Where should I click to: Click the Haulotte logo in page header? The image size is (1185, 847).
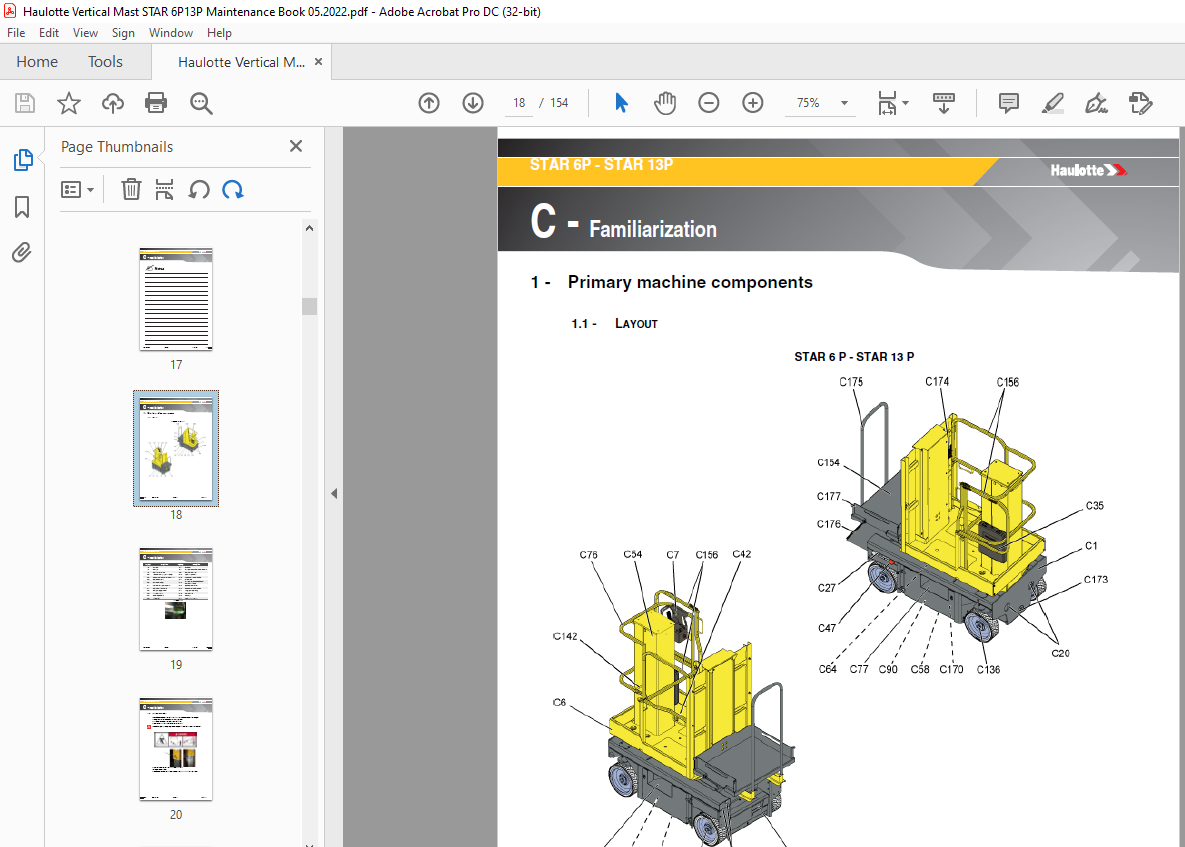click(x=1088, y=170)
